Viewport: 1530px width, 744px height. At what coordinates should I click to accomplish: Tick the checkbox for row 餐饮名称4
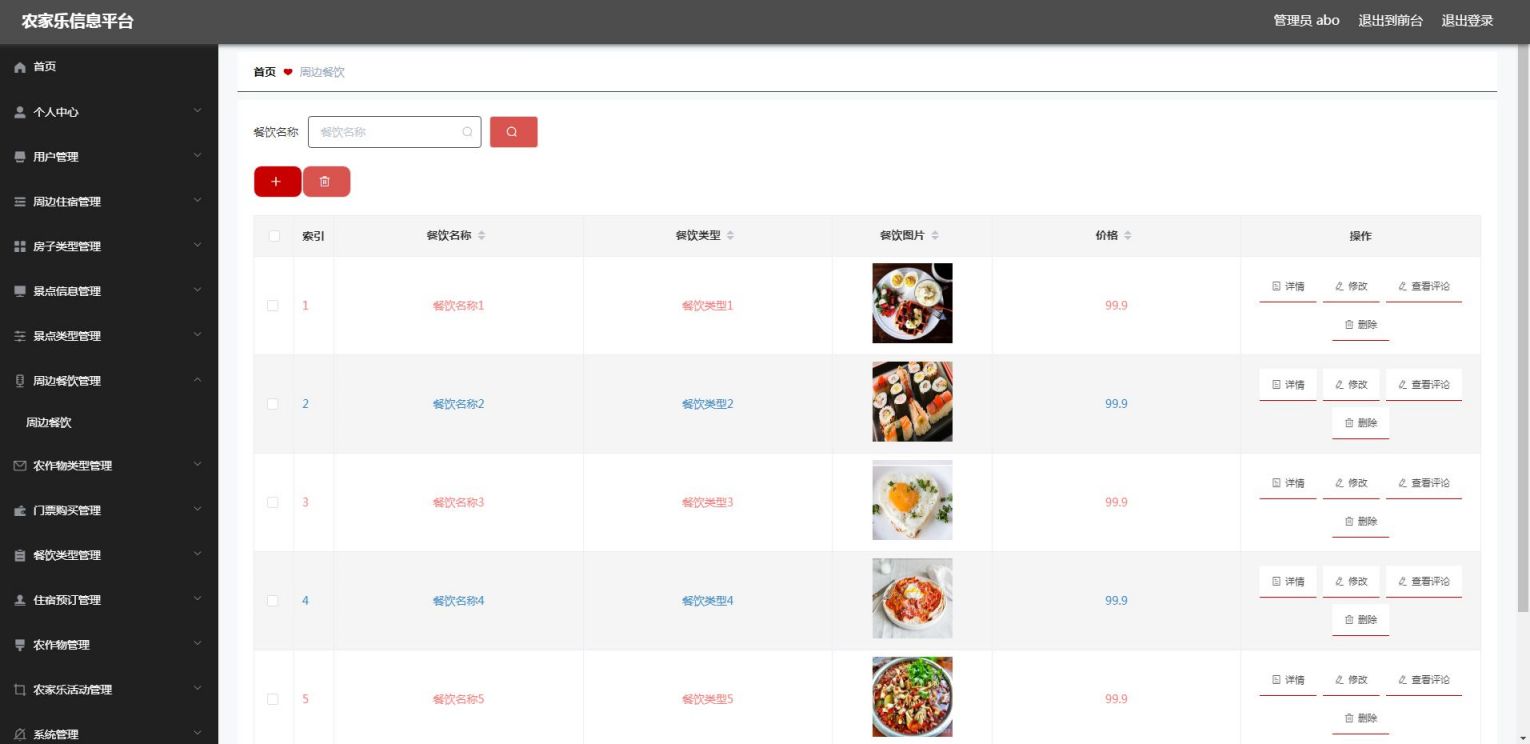pyautogui.click(x=273, y=601)
